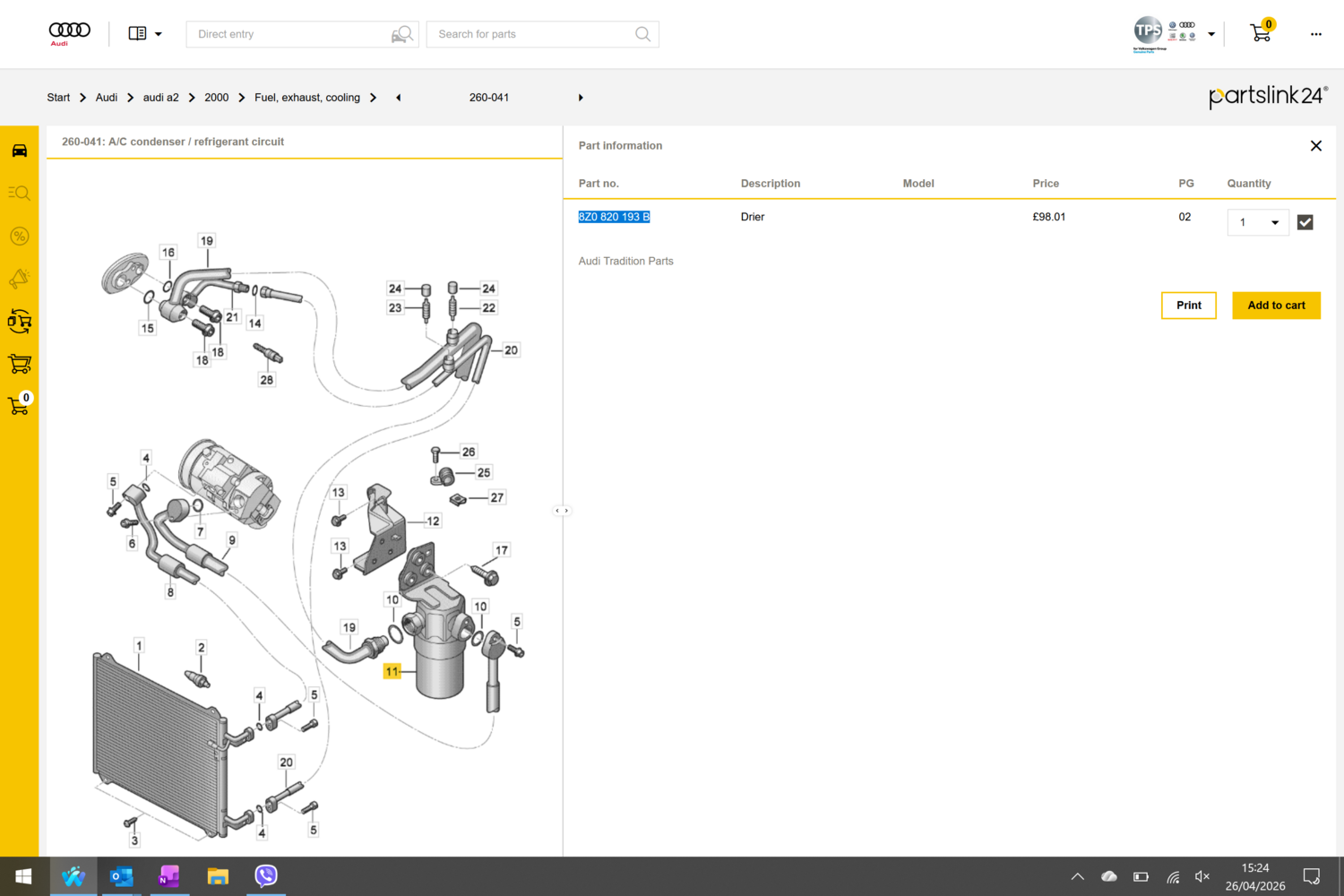Click the Add to cart button
The width and height of the screenshot is (1344, 896).
[1276, 306]
